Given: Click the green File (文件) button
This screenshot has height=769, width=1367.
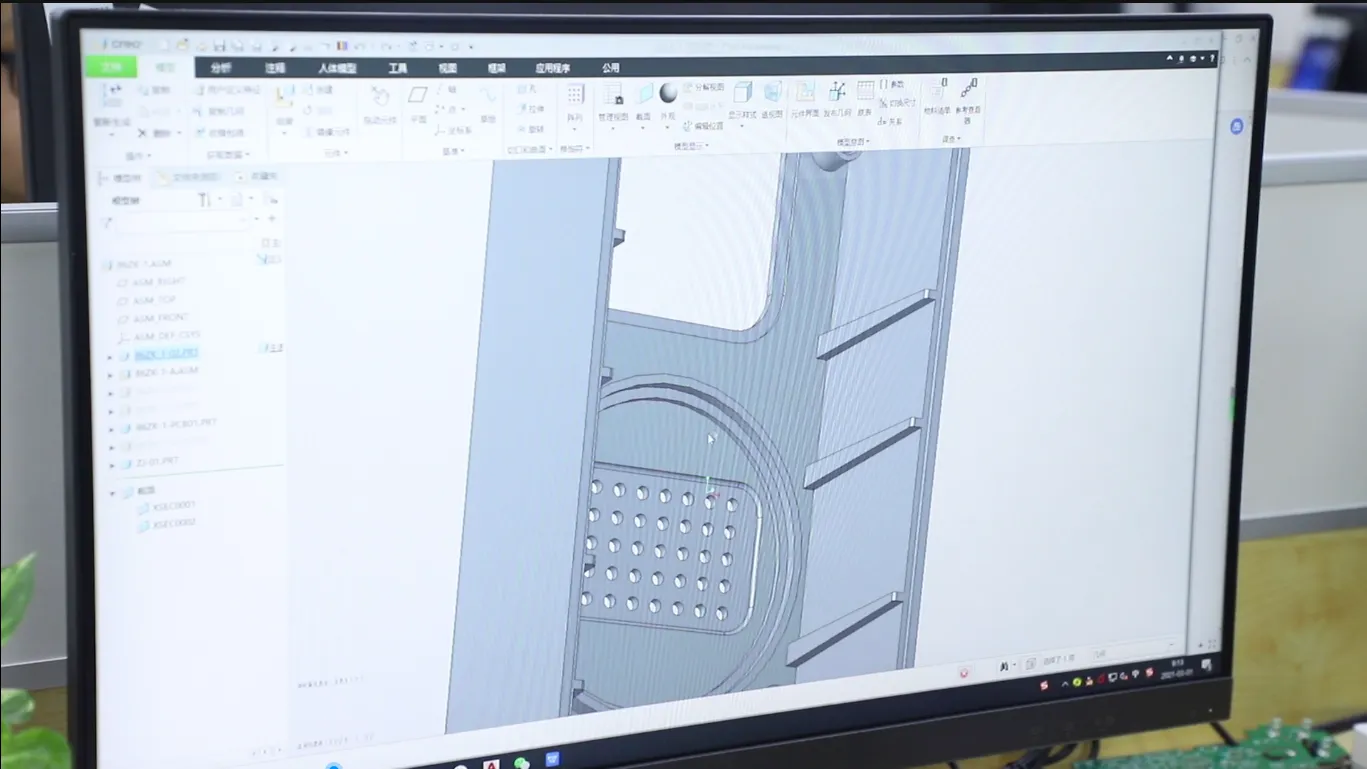Looking at the screenshot, I should click(x=111, y=67).
